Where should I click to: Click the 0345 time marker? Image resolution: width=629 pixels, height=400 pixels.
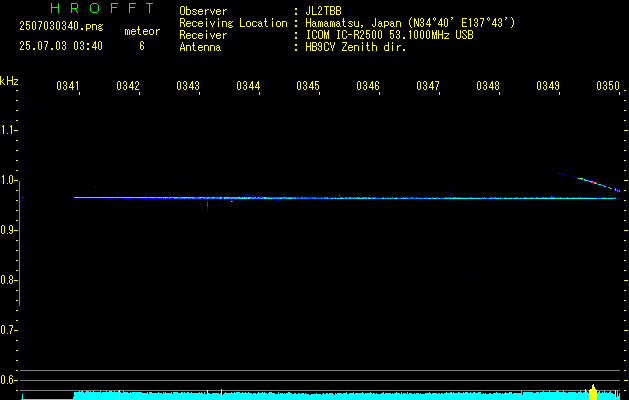(308, 85)
